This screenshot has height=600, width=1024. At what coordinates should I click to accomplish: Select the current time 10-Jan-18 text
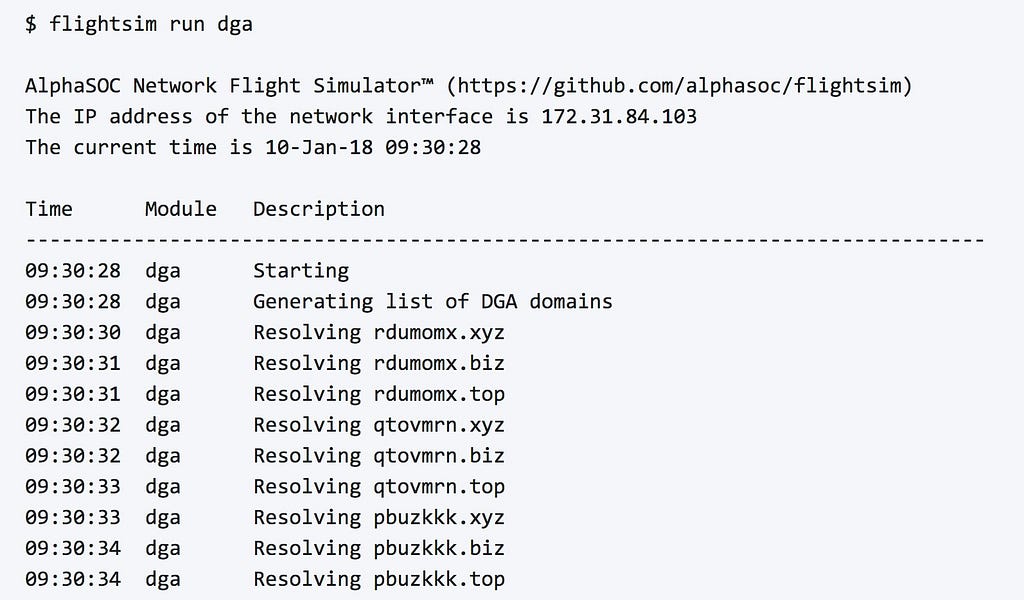click(x=319, y=147)
